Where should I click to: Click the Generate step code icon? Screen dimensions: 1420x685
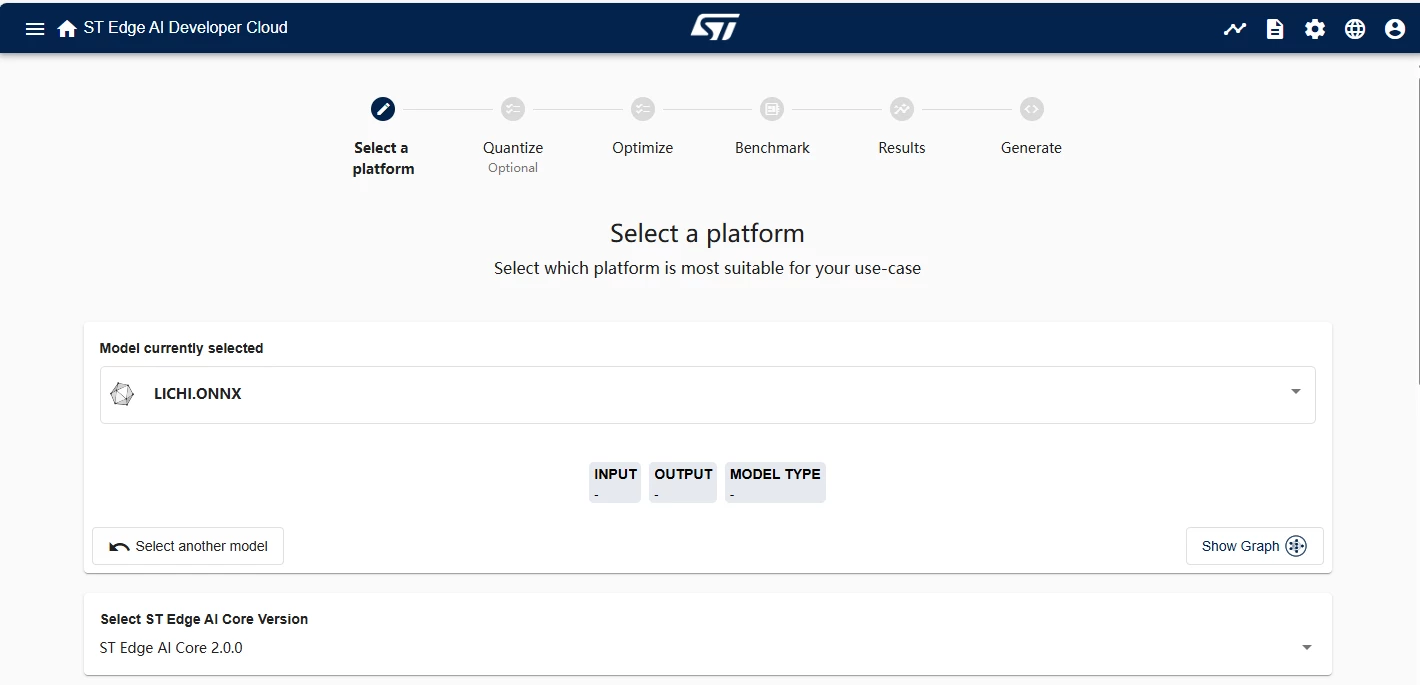1031,109
